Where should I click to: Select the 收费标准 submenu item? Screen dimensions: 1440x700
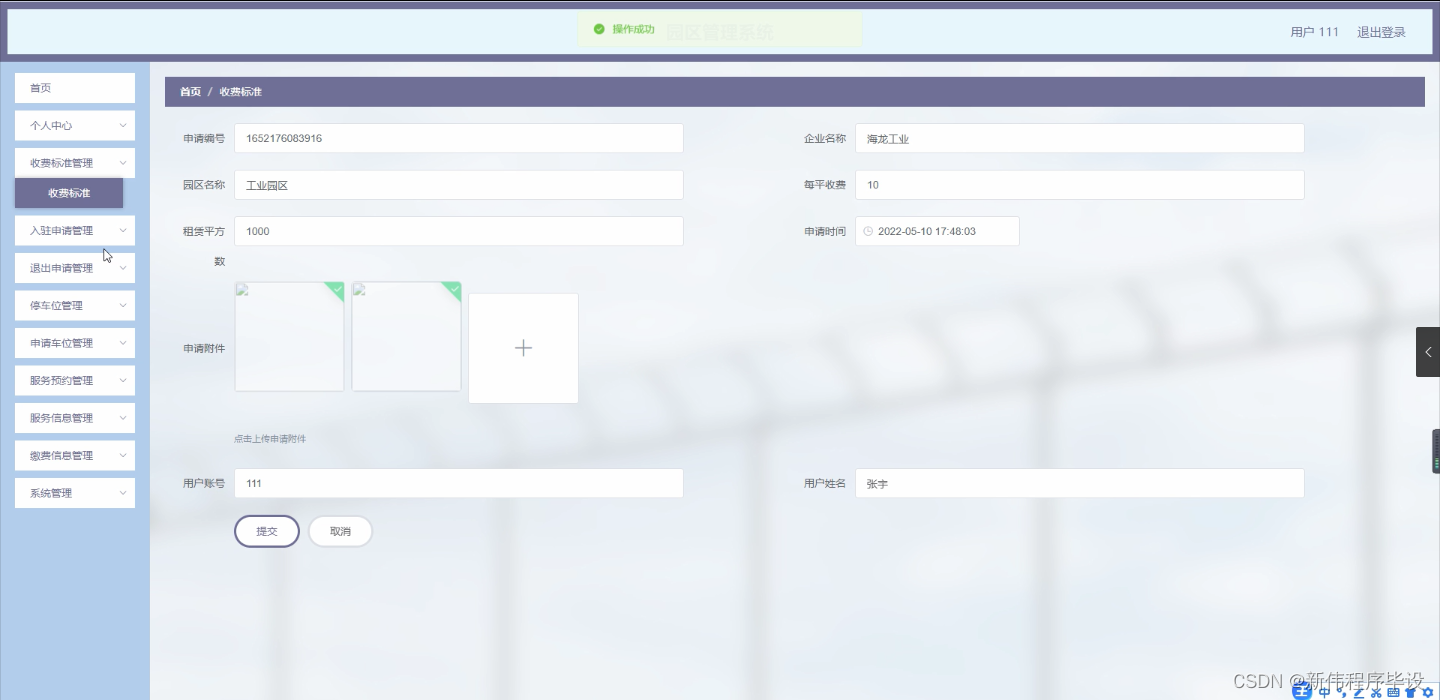(68, 192)
